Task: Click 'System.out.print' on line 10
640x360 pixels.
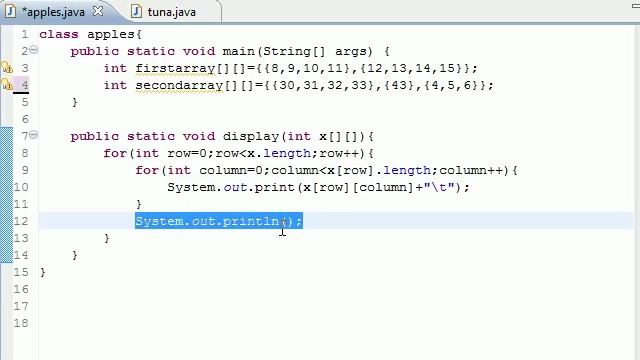Action: coord(231,187)
